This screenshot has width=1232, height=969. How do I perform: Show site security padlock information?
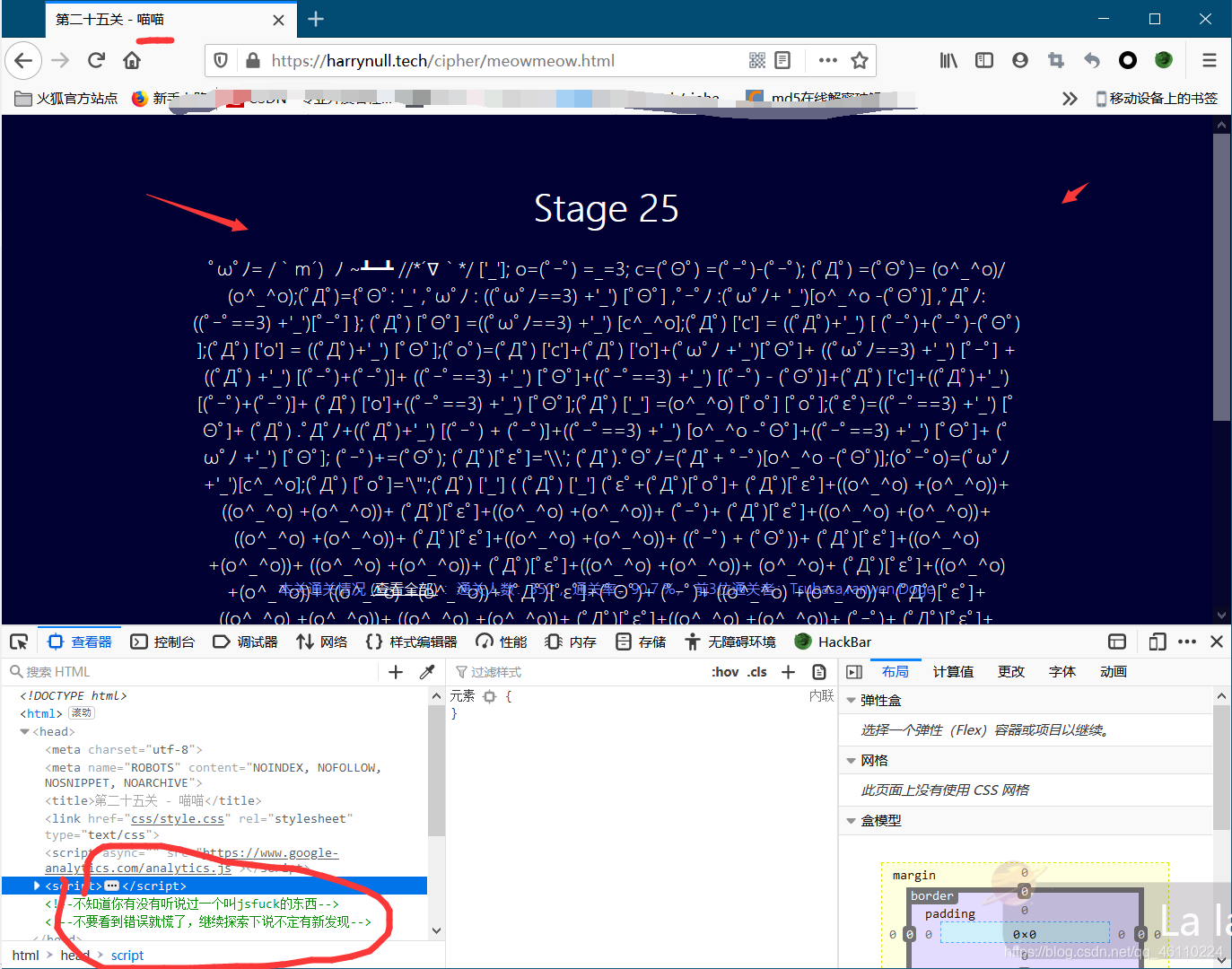253,61
